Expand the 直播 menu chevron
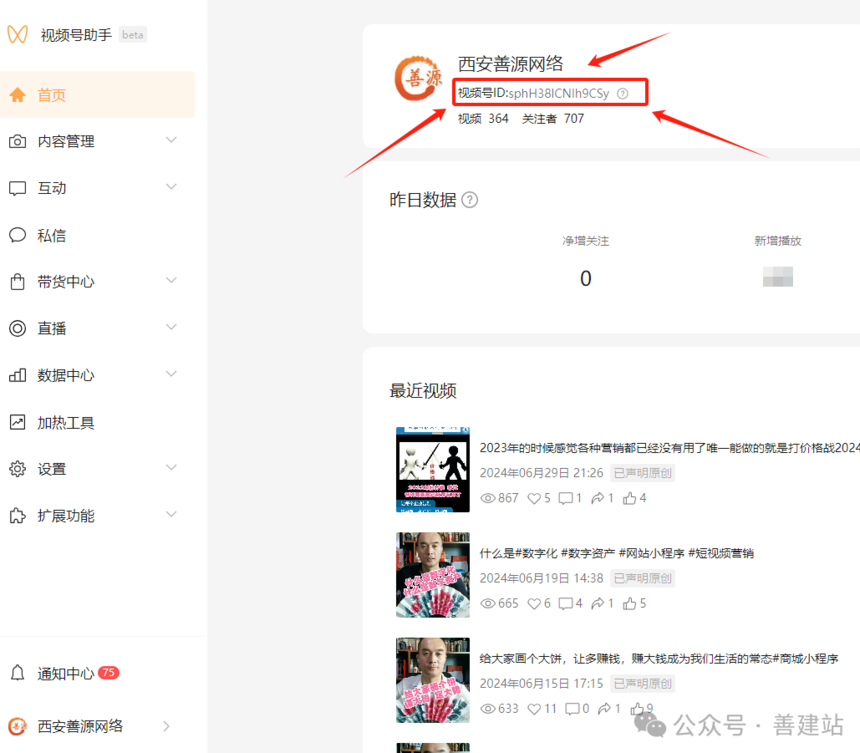This screenshot has height=753, width=860. click(x=172, y=327)
